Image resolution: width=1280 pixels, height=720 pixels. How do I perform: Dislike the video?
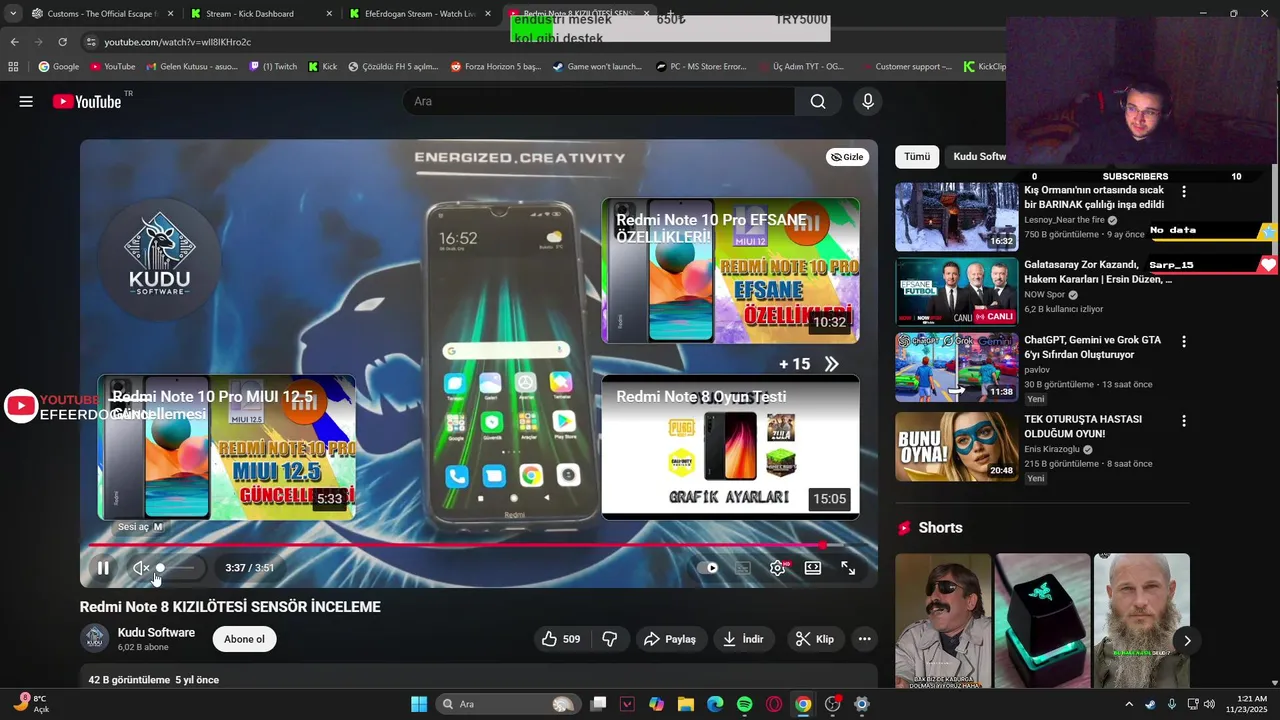coord(609,639)
